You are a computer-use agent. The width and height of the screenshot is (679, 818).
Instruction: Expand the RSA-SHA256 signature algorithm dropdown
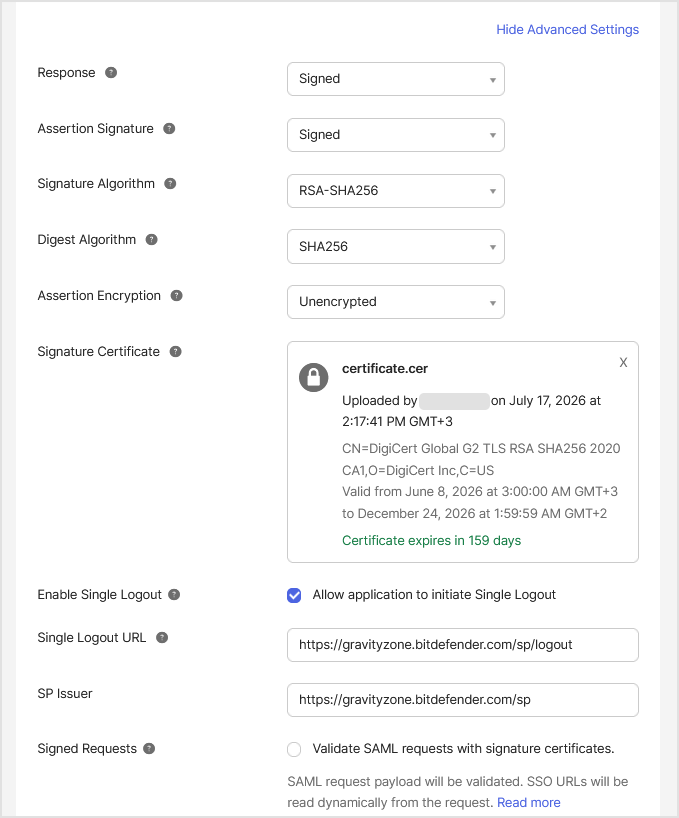[396, 191]
